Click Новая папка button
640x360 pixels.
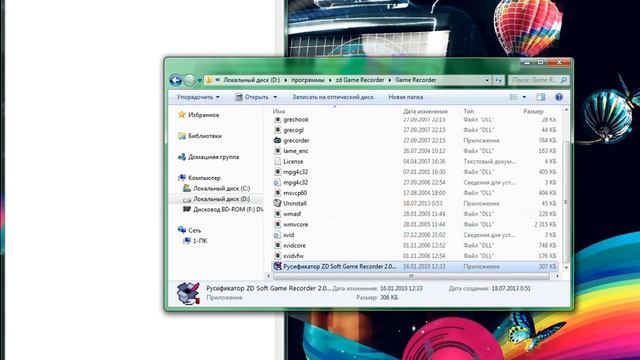[405, 97]
